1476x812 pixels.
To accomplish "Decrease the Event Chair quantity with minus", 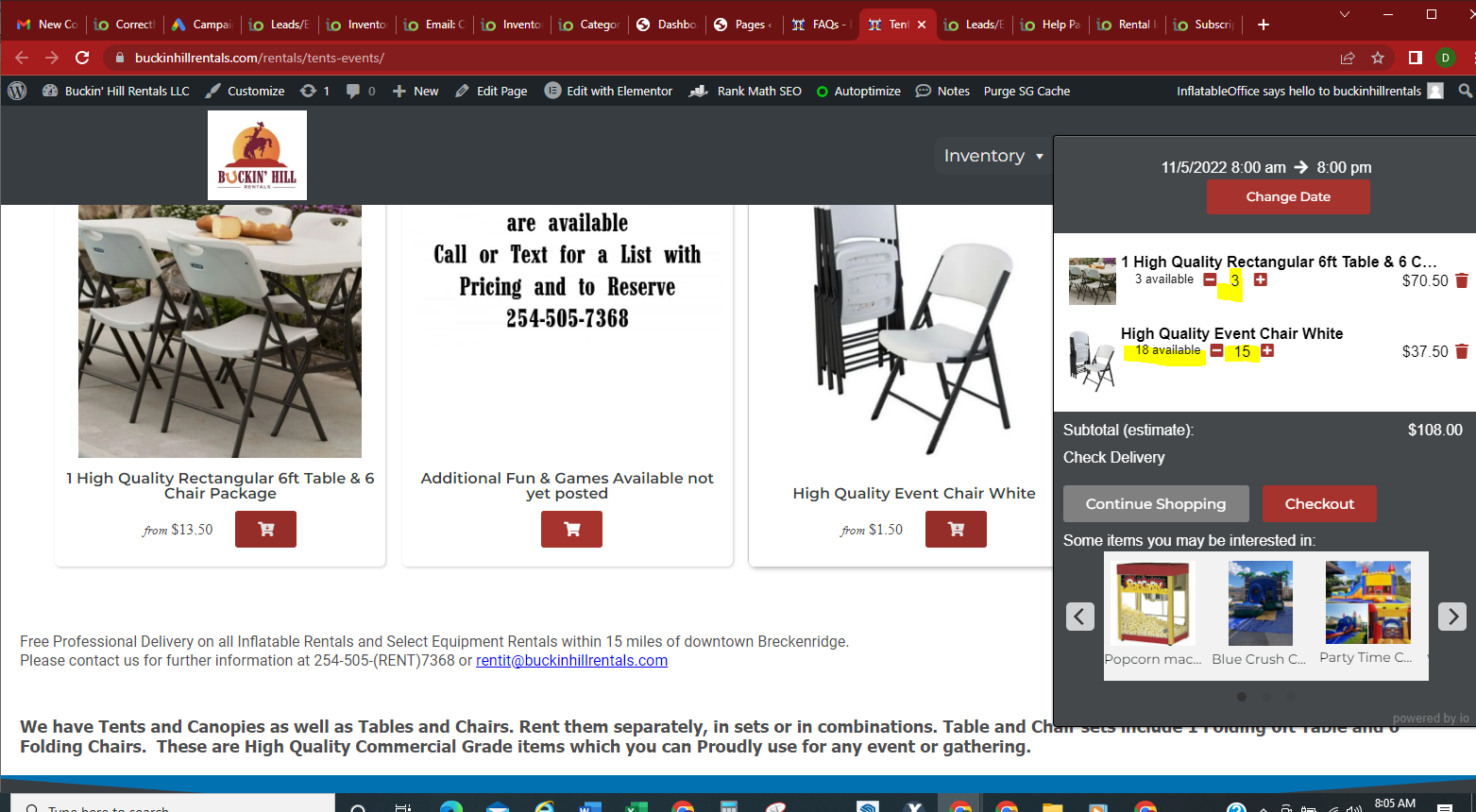I will [x=1216, y=351].
